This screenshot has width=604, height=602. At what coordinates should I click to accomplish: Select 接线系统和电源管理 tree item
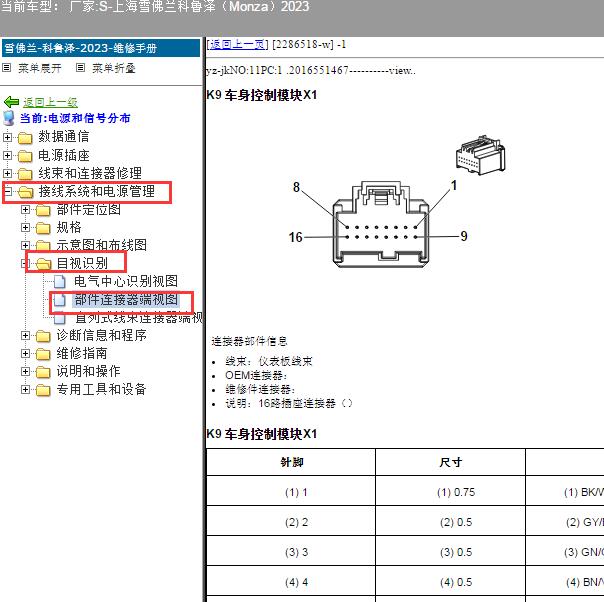96,191
